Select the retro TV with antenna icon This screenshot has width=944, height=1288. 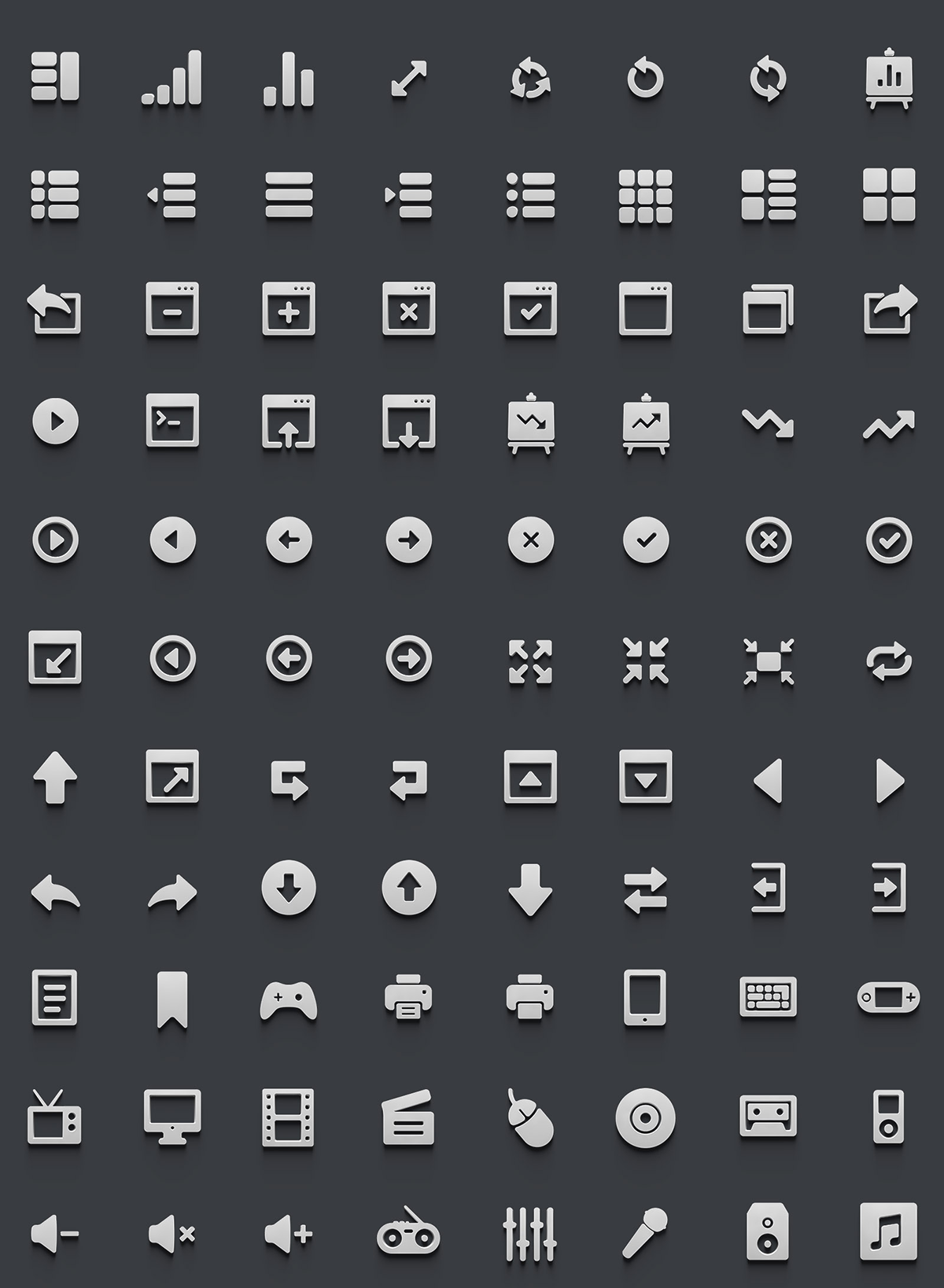tap(54, 1117)
